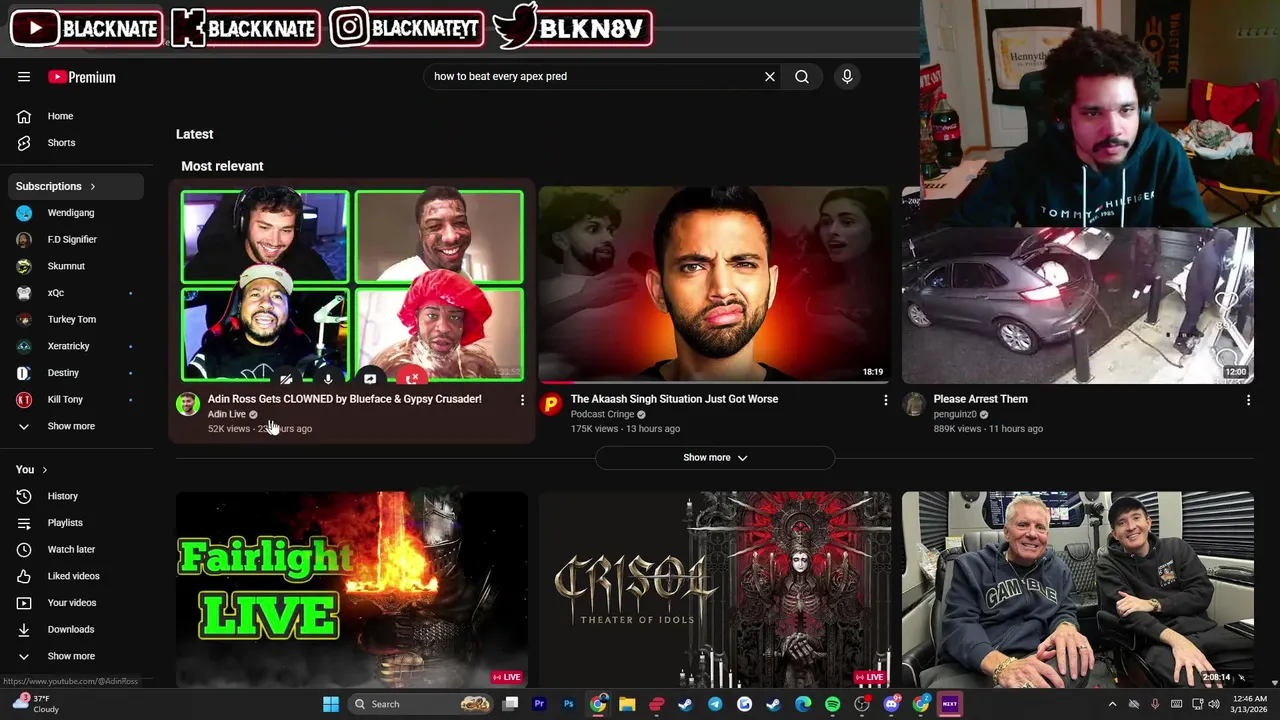Clear the search query with X

770,76
